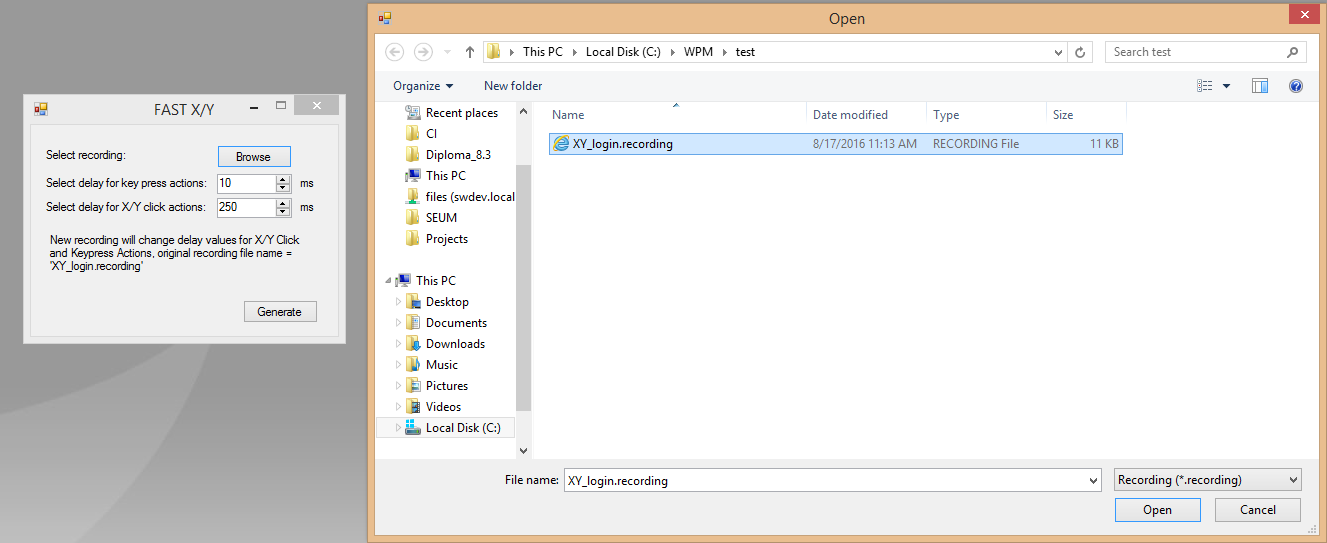Open the File name history dropdown
The height and width of the screenshot is (543, 1327).
pyautogui.click(x=1093, y=480)
